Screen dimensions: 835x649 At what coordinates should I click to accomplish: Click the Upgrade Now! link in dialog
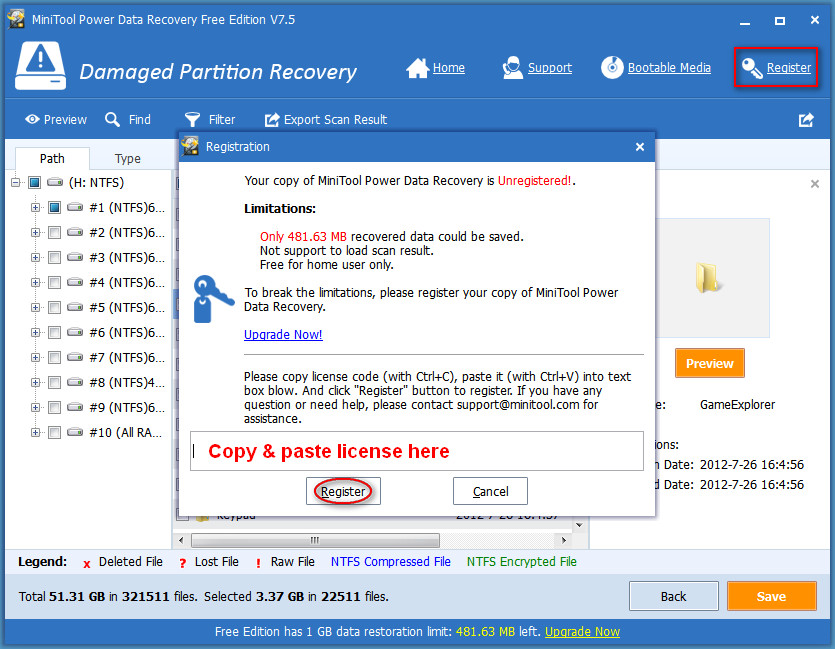click(283, 334)
